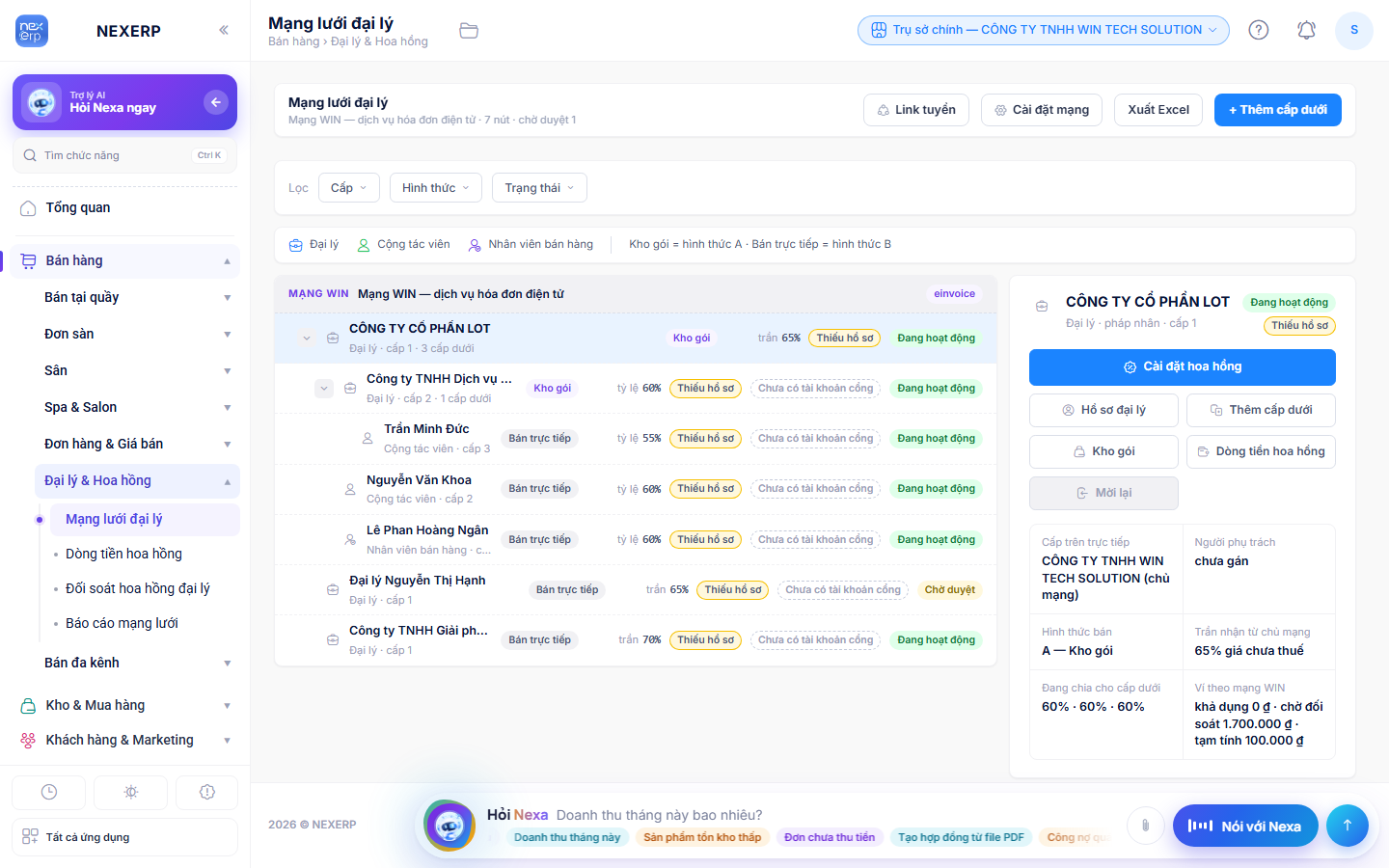Click person icon of Trần Minh Đức row
The image size is (1389, 868).
[368, 438]
